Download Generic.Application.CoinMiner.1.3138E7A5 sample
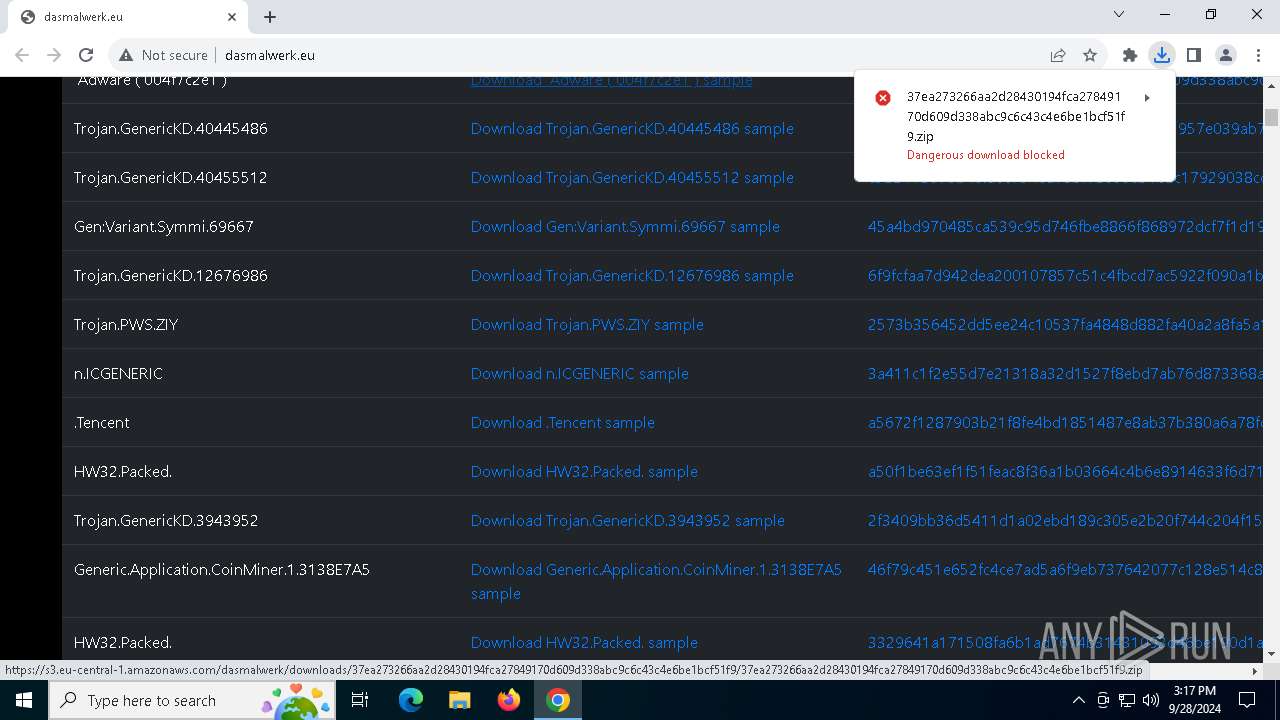The image size is (1280, 720). coord(656,581)
